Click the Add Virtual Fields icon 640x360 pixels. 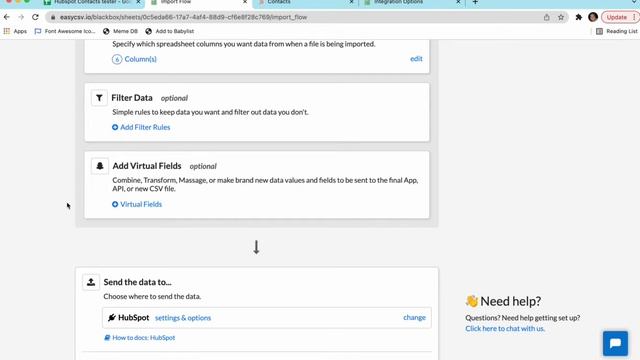pos(100,166)
